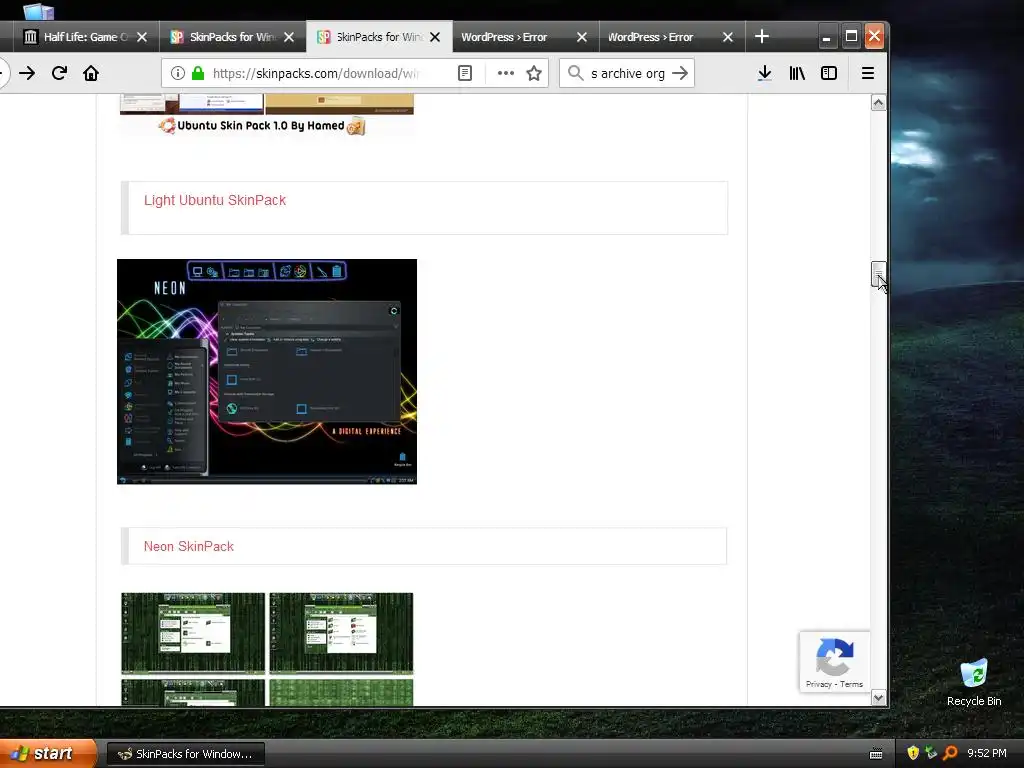Click the page scrollbar down arrow
This screenshot has width=1024, height=768.
(878, 697)
